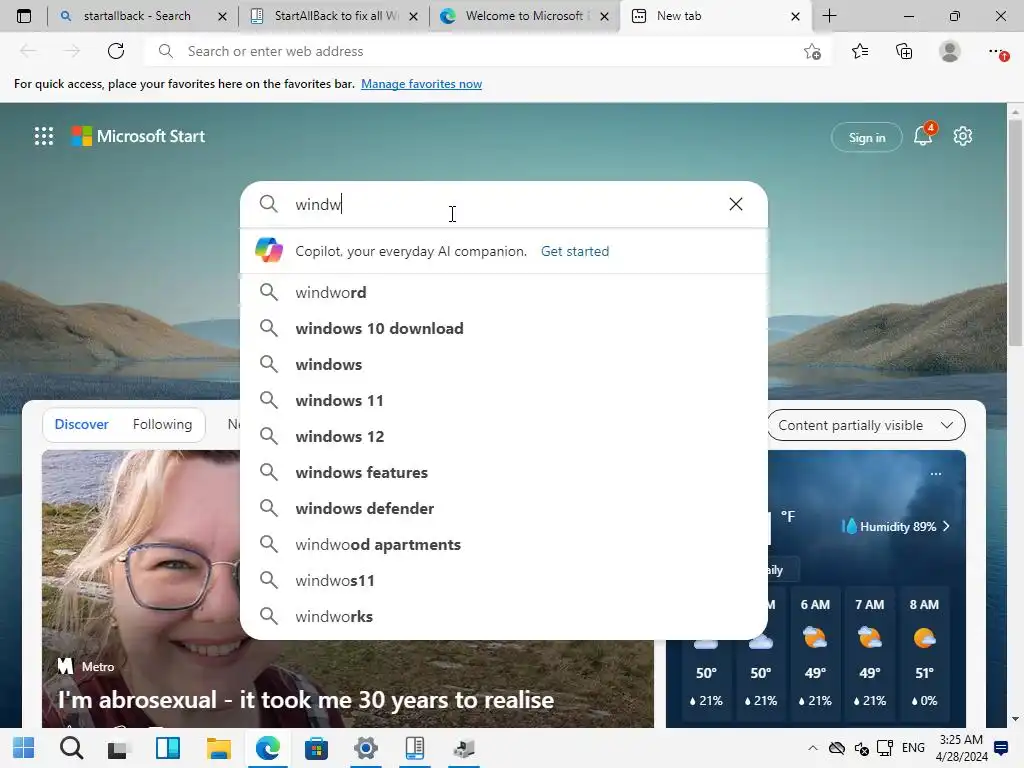
Task: Open the Windows Start menu
Action: coord(24,748)
